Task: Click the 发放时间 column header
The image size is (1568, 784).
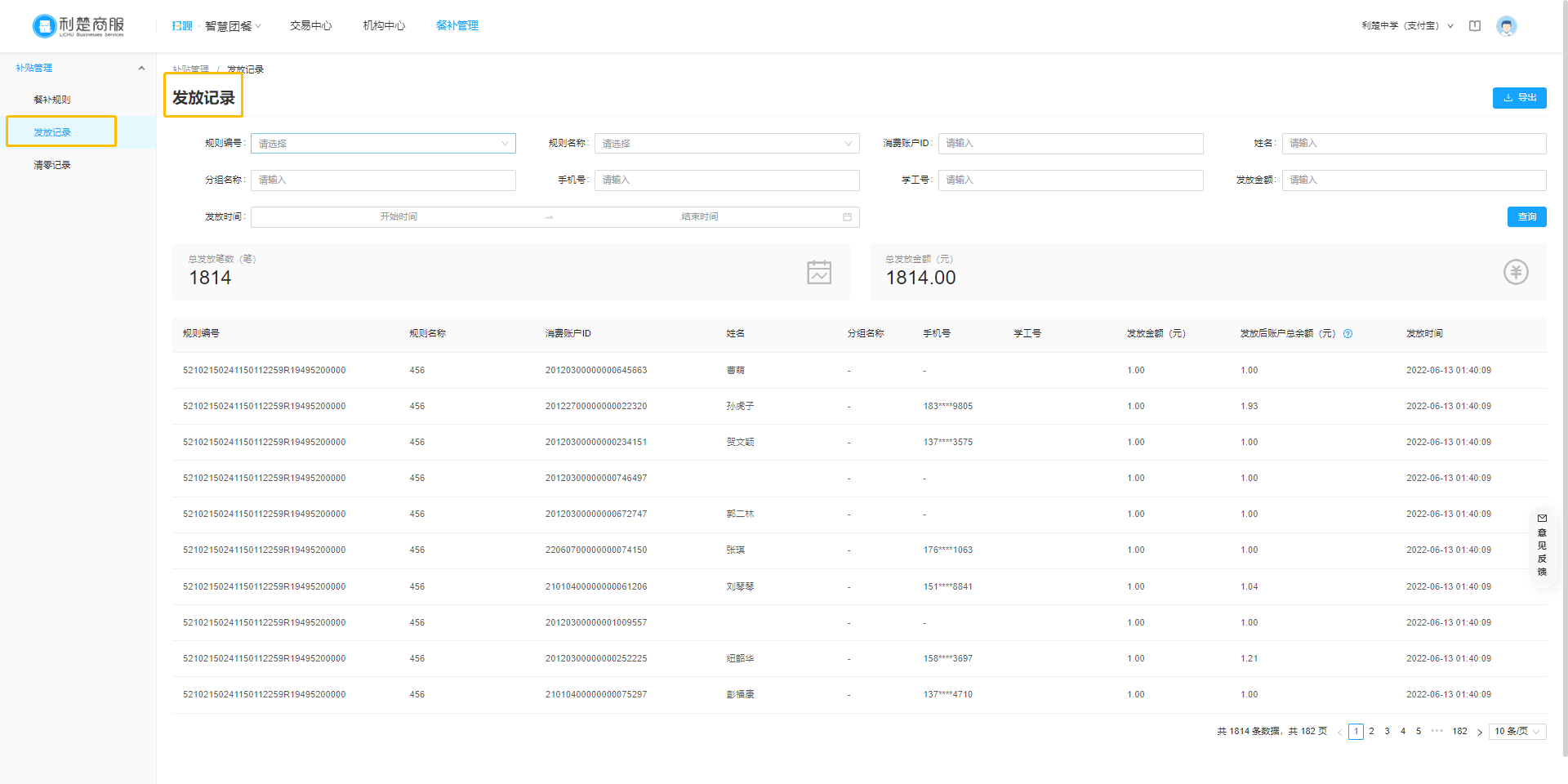Action: 1424,333
